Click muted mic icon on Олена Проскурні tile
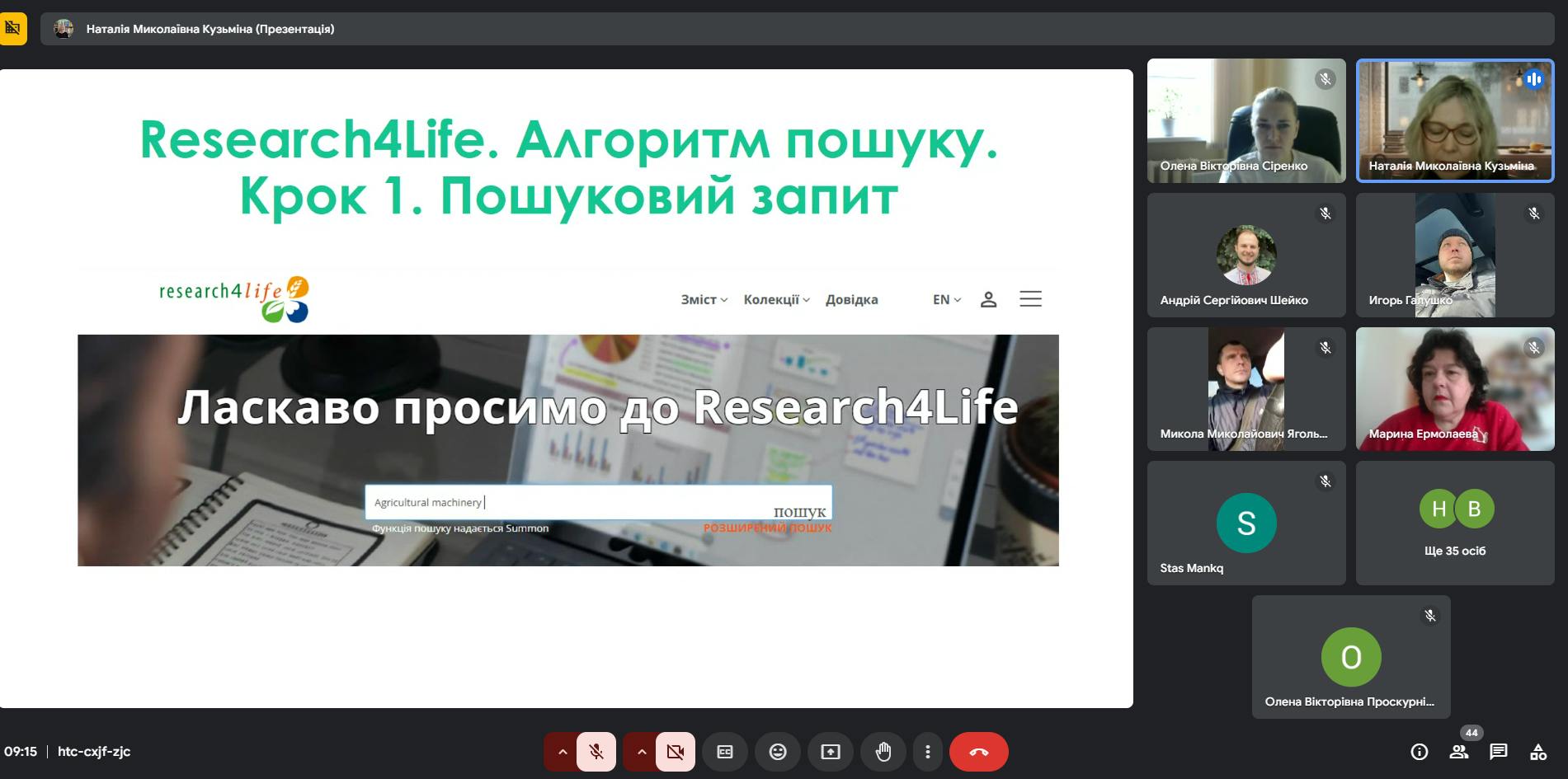 [1430, 616]
